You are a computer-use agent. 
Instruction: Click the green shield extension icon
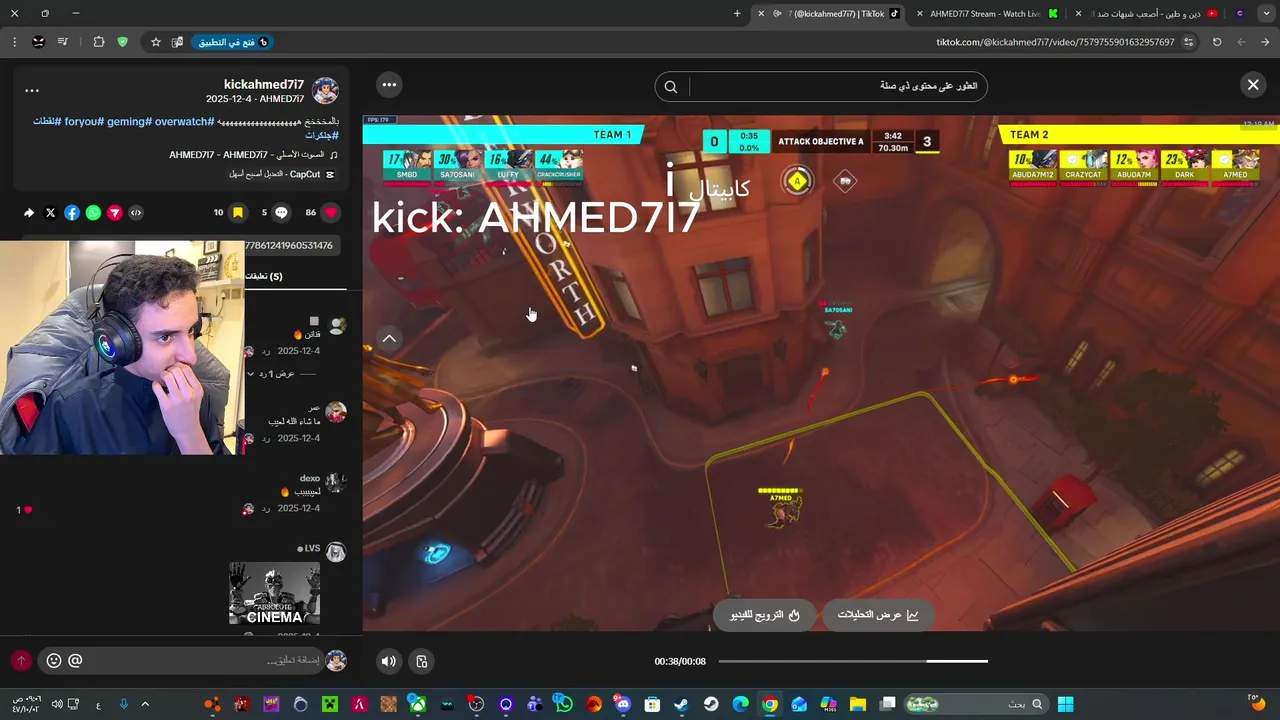pyautogui.click(x=122, y=42)
